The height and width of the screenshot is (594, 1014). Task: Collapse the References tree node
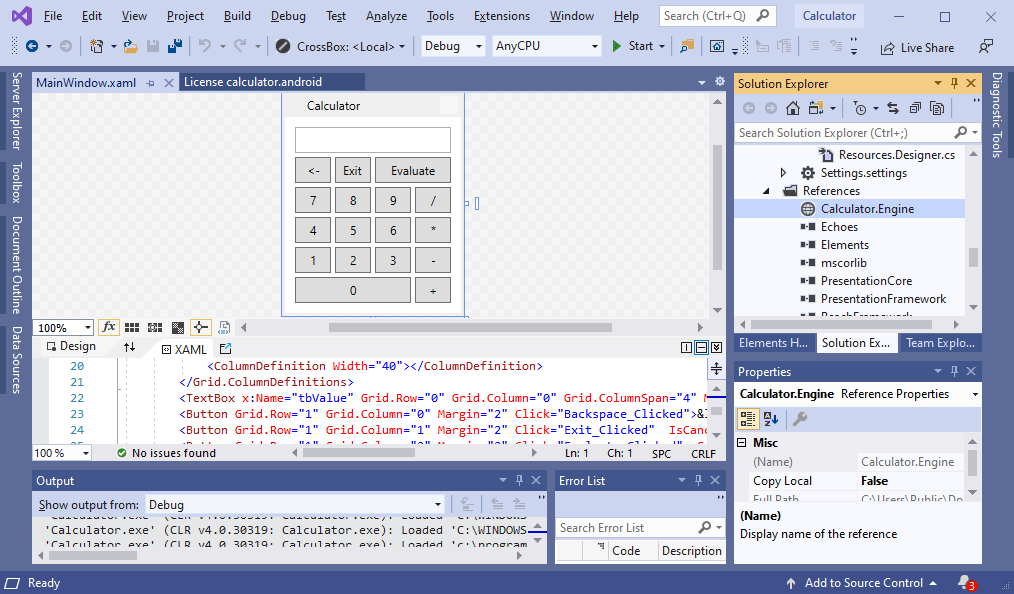[766, 191]
